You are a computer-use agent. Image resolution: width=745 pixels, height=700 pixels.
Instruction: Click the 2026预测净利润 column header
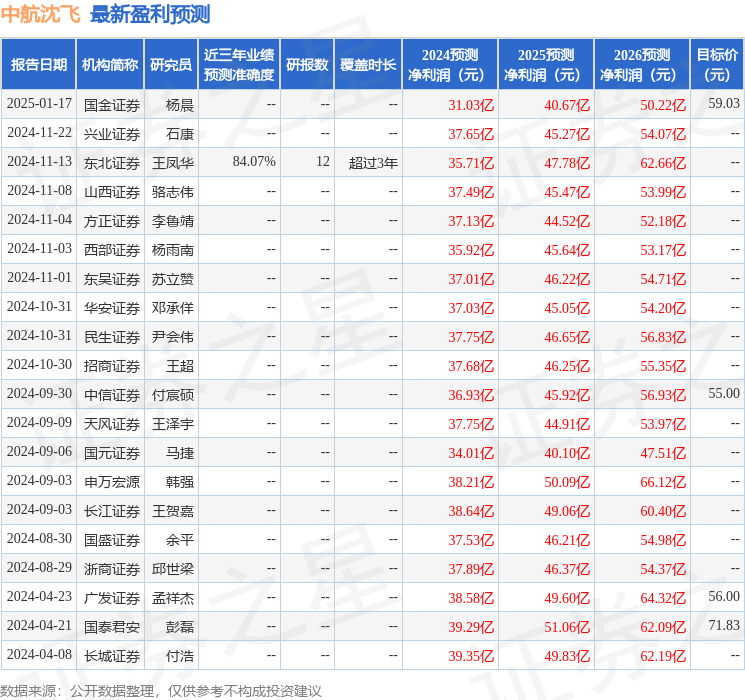[x=642, y=65]
